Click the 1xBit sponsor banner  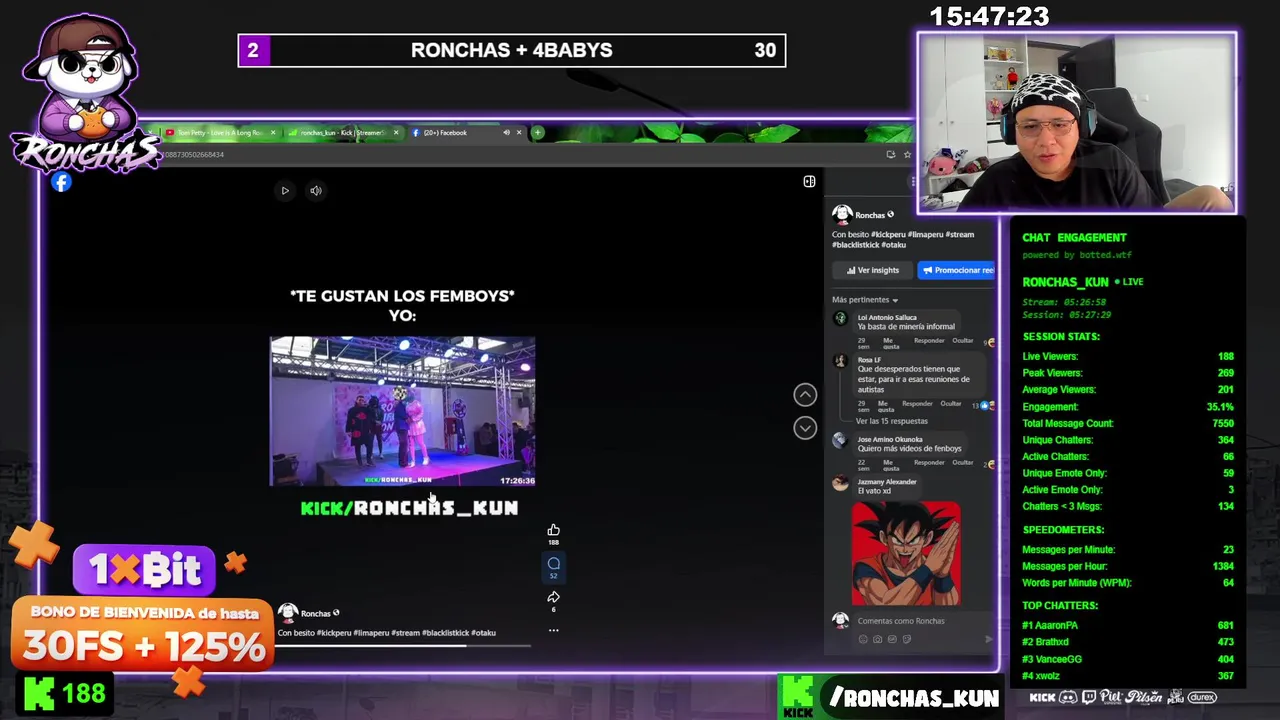pyautogui.click(x=143, y=620)
